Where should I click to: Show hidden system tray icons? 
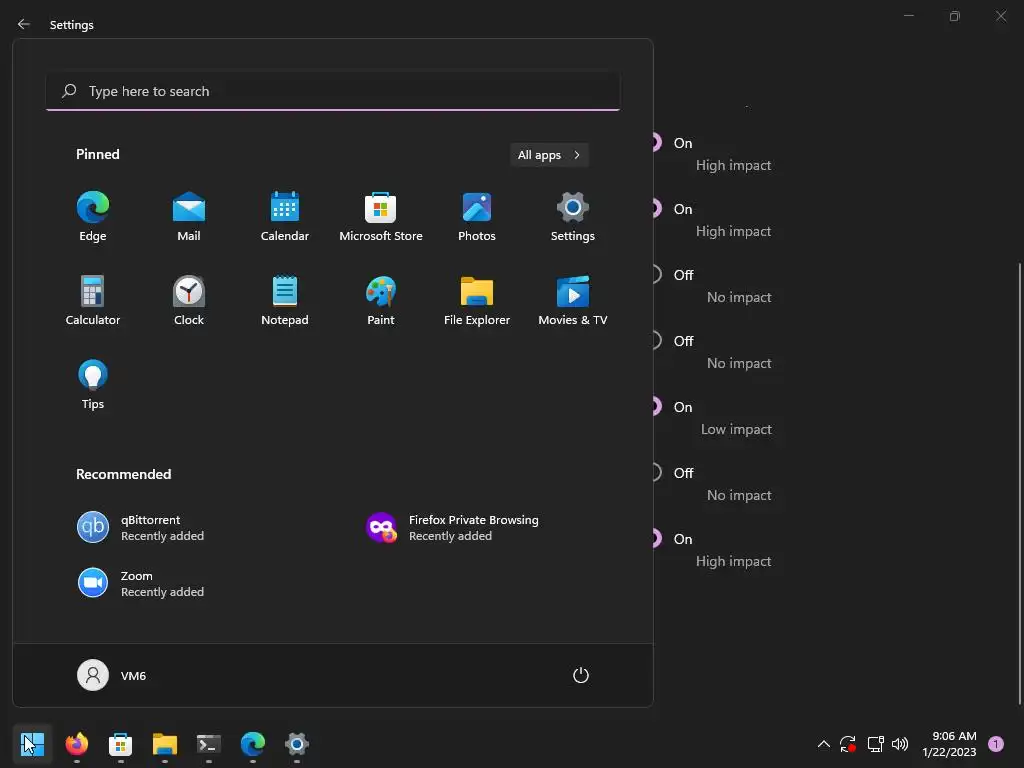click(x=824, y=744)
